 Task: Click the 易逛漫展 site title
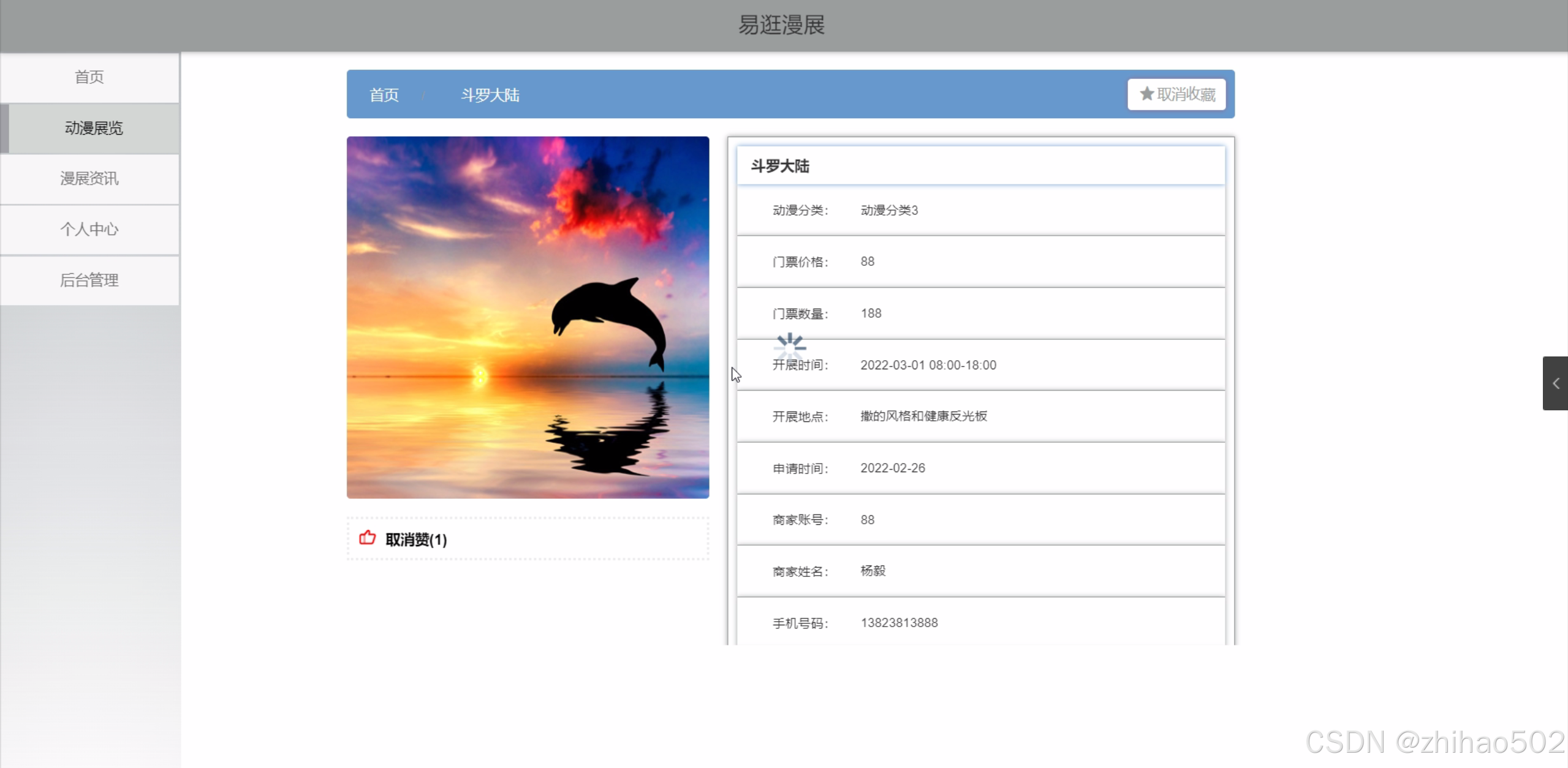pyautogui.click(x=781, y=25)
